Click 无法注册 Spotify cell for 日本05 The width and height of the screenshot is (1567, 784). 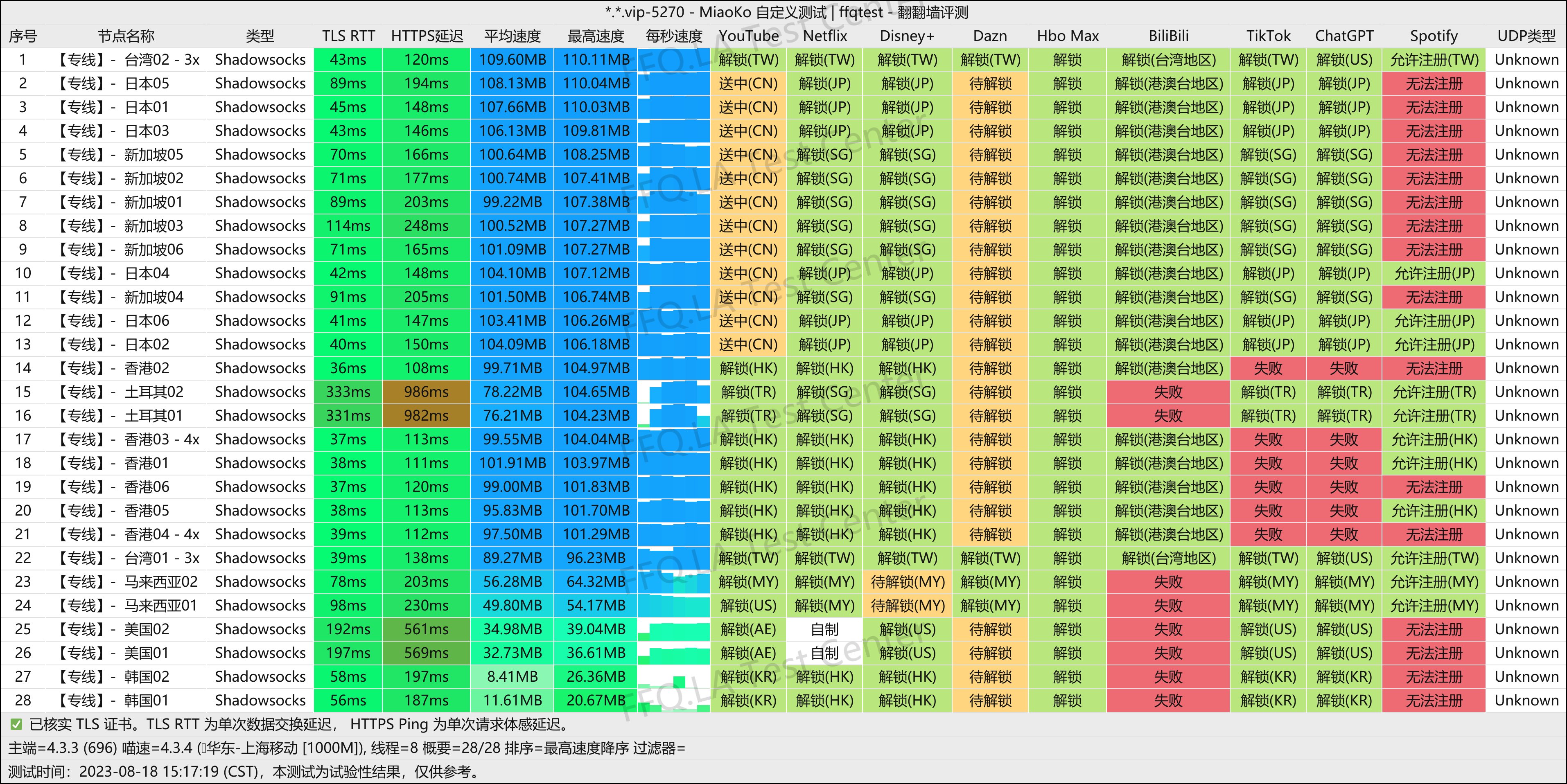(x=1434, y=83)
